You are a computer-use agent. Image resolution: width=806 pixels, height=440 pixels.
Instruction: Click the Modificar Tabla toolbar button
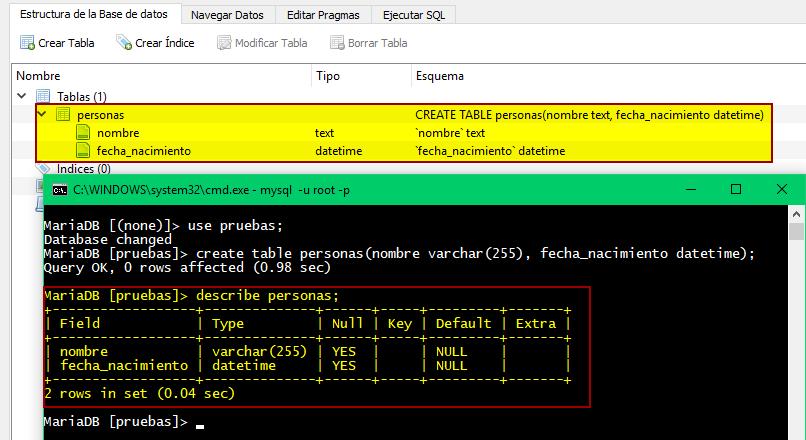click(262, 43)
